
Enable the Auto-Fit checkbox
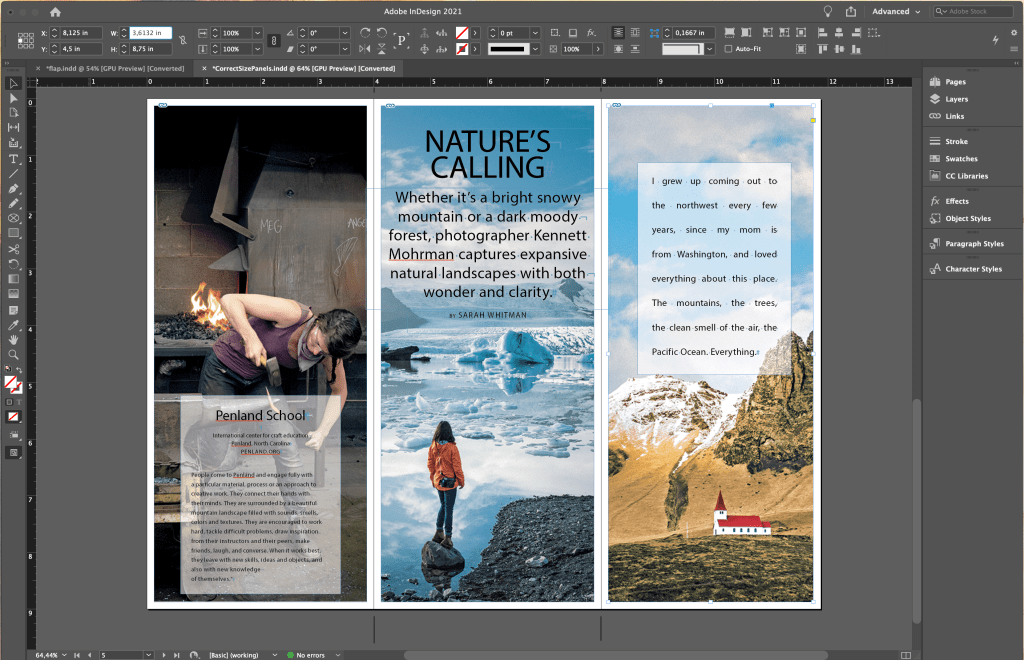pos(728,48)
